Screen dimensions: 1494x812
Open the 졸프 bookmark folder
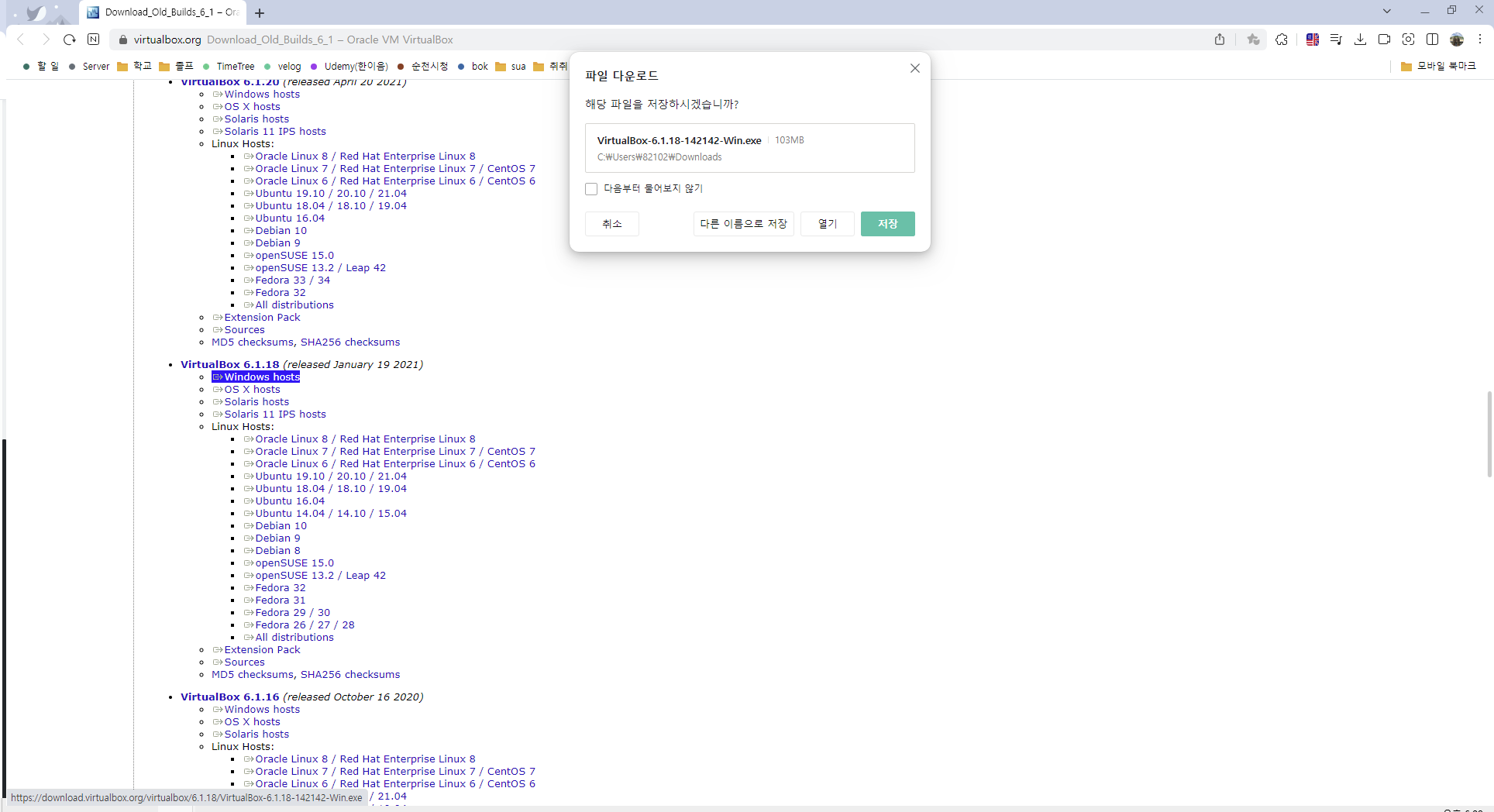coord(176,67)
